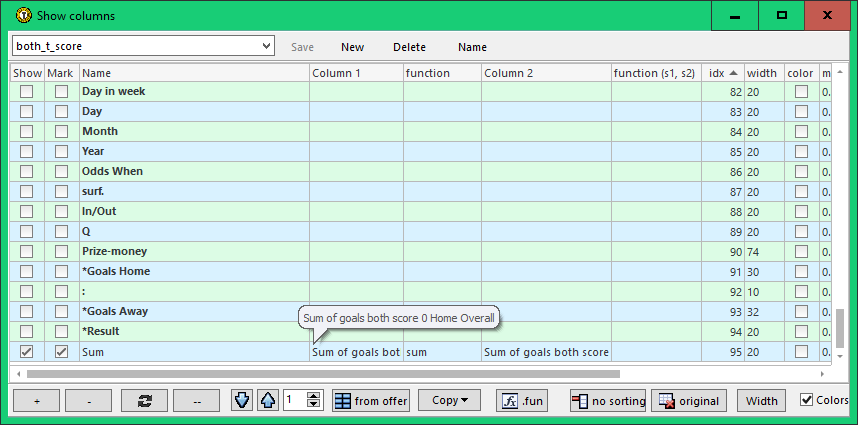The image size is (858, 425).
Task: Open the .fun function editor button
Action: tap(523, 401)
